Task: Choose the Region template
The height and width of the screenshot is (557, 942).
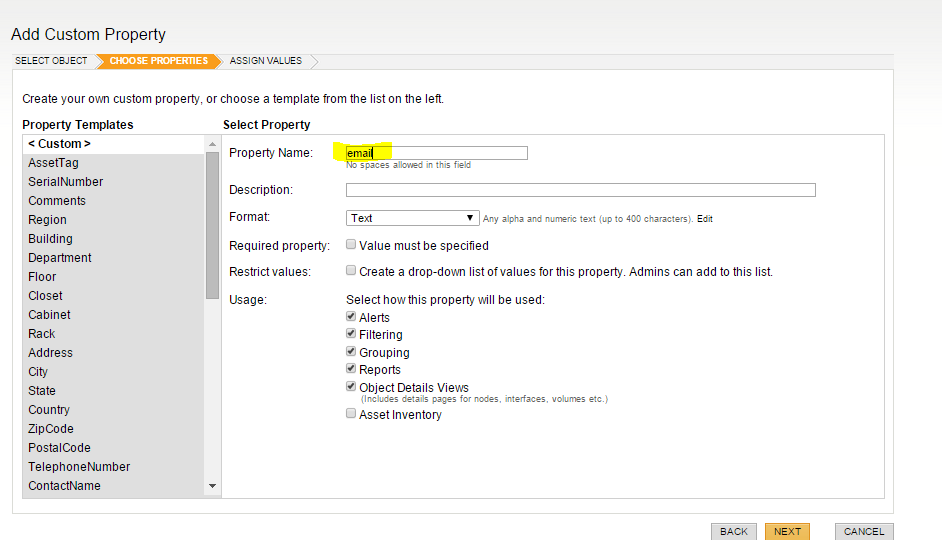Action: 114,220
